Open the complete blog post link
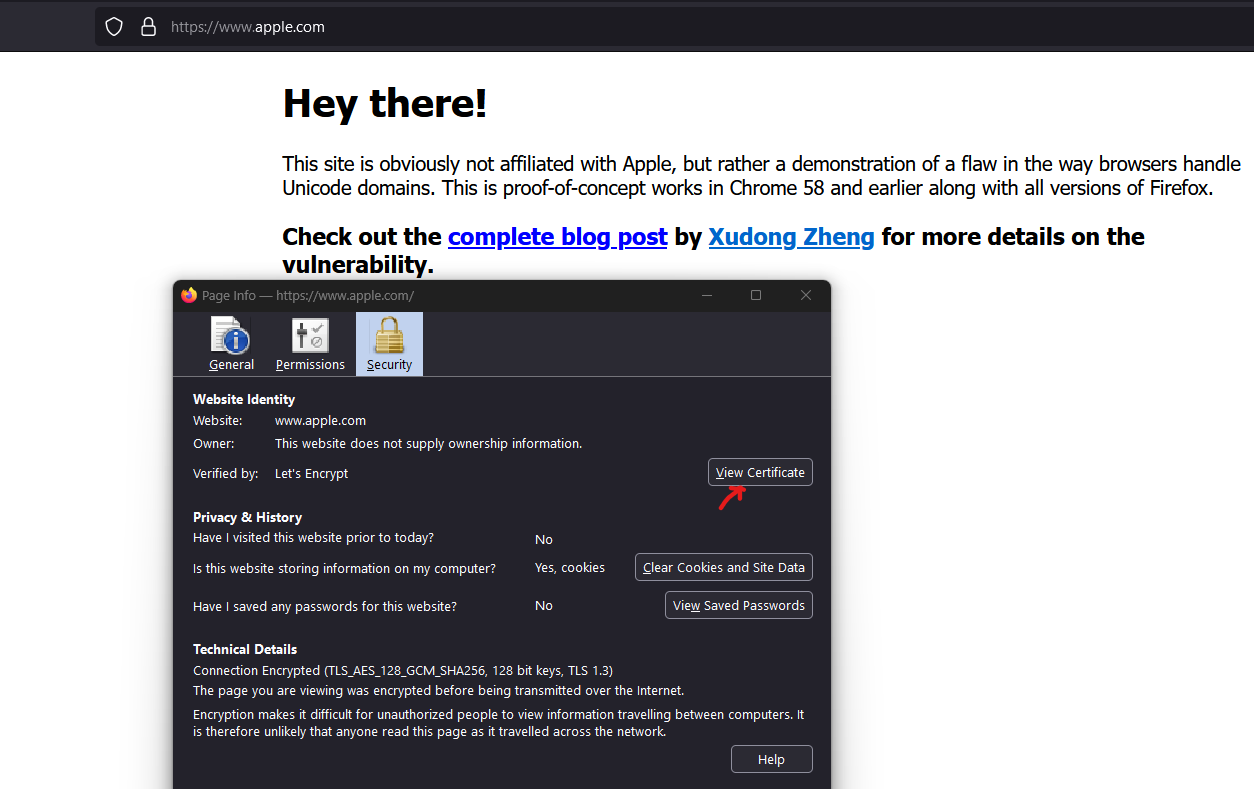The height and width of the screenshot is (789, 1254). coord(557,237)
